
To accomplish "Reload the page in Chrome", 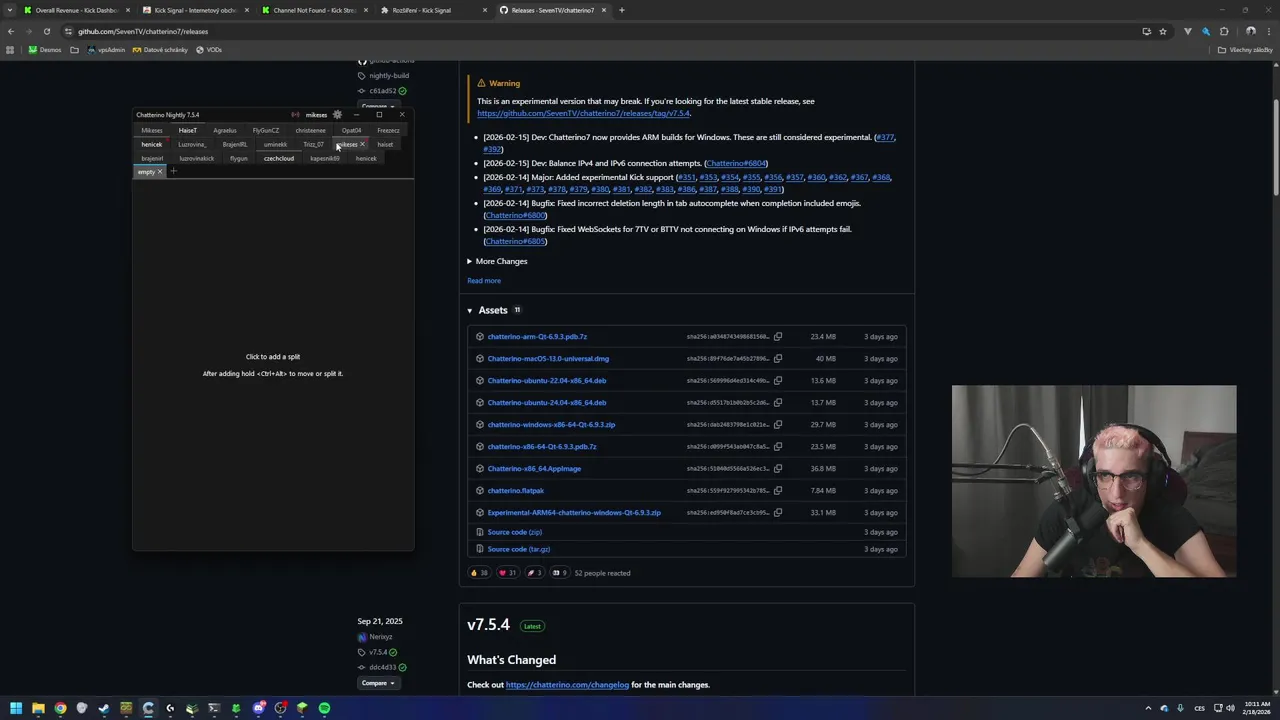I will pyautogui.click(x=46, y=31).
